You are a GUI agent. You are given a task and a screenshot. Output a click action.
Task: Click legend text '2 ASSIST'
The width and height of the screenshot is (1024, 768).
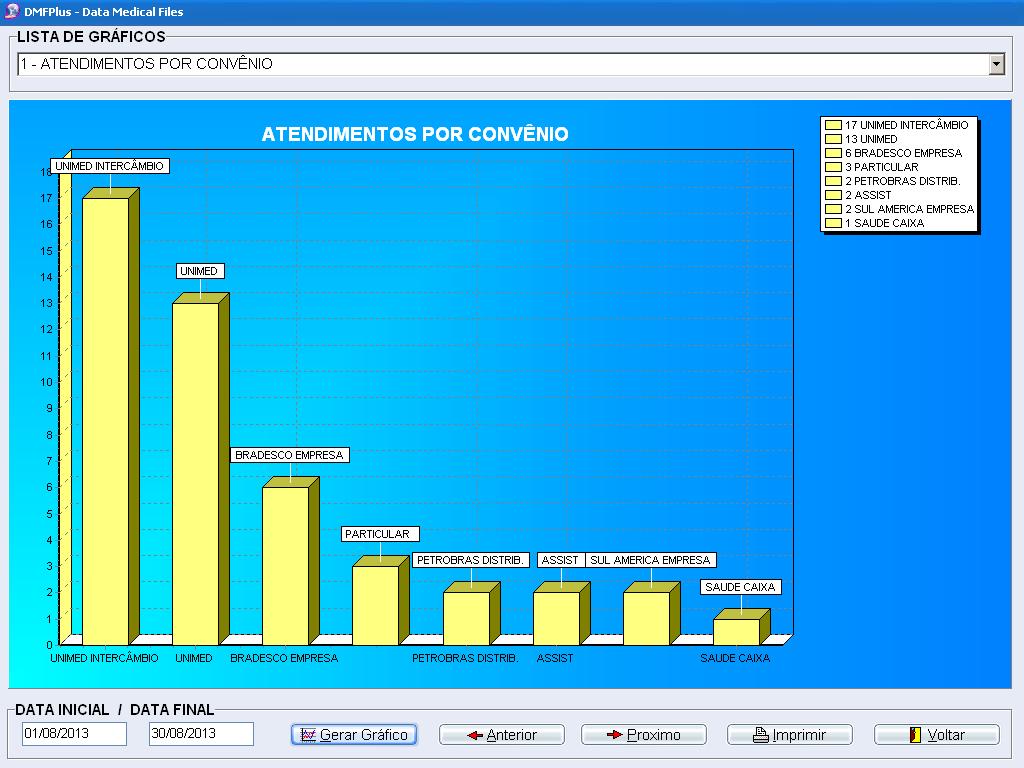869,195
